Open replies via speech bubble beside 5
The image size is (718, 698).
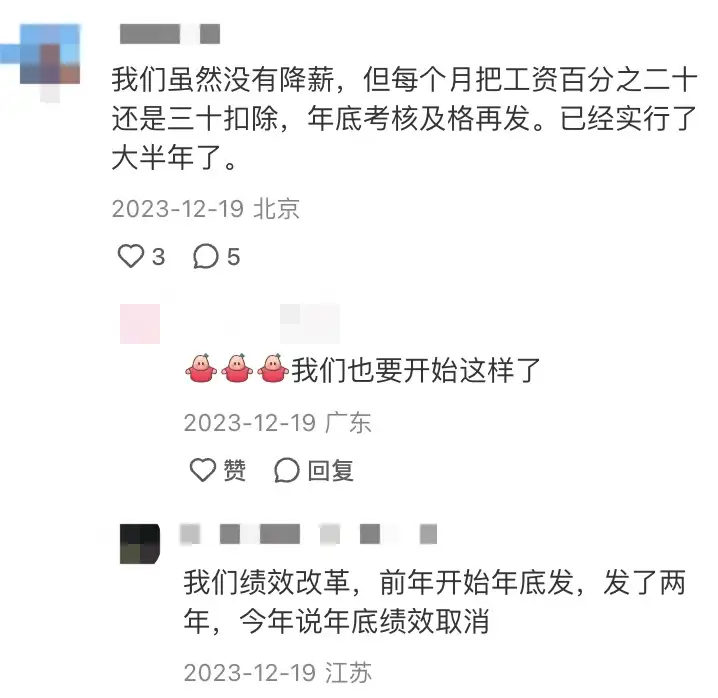(x=206, y=256)
